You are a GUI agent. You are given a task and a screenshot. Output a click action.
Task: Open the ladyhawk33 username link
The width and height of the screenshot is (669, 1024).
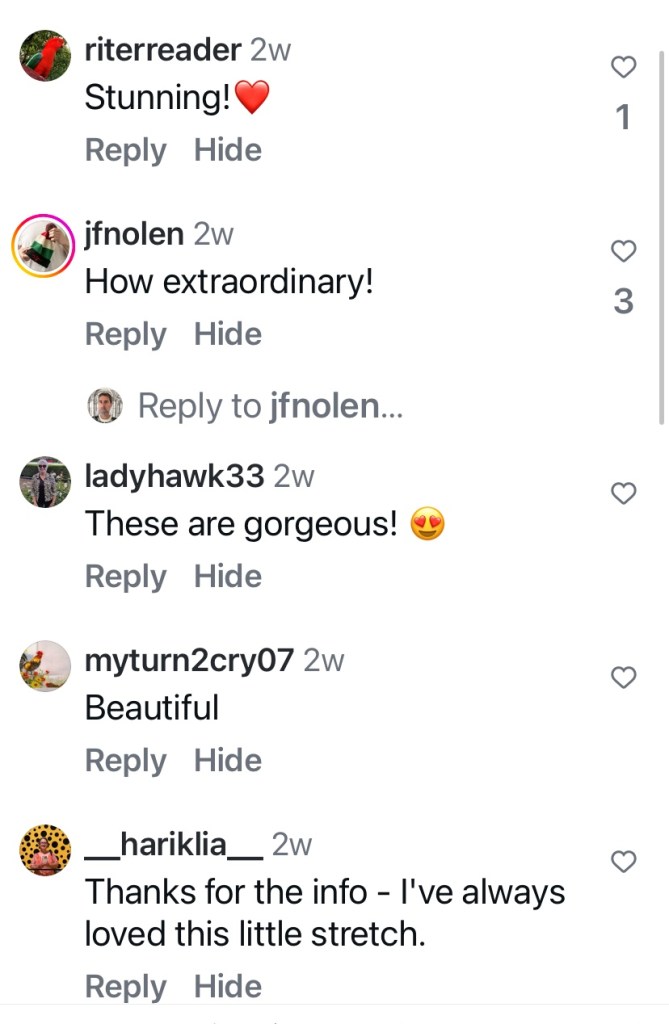(x=174, y=476)
